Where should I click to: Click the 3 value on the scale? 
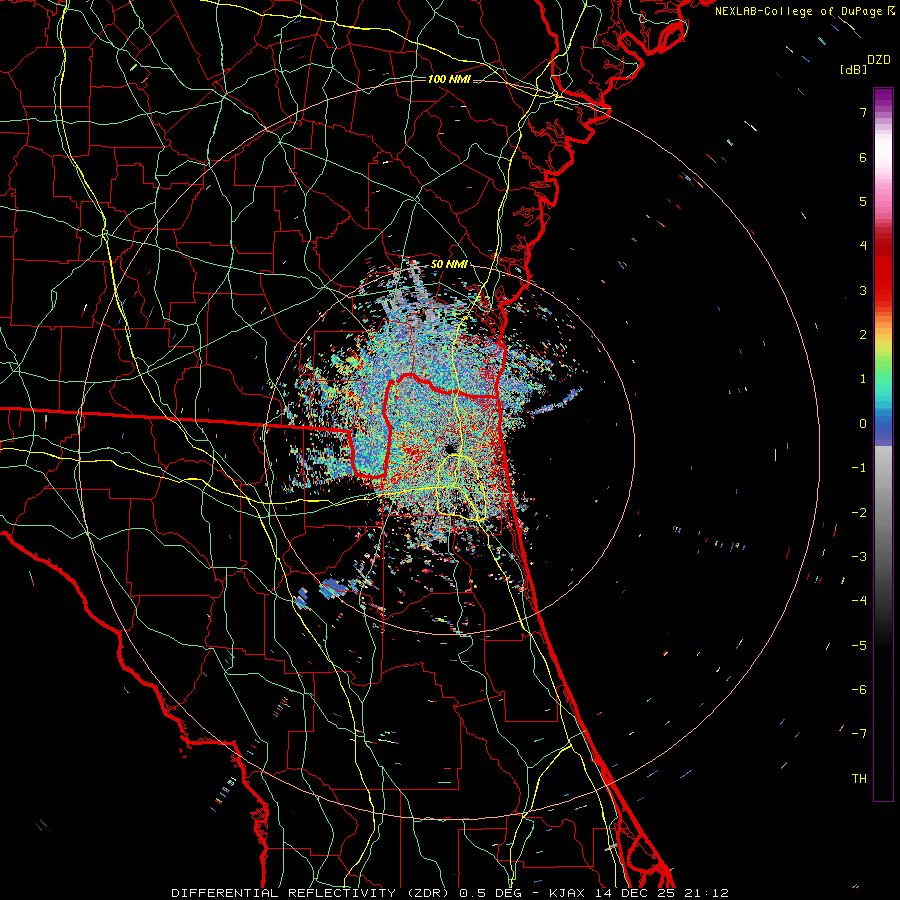[863, 290]
